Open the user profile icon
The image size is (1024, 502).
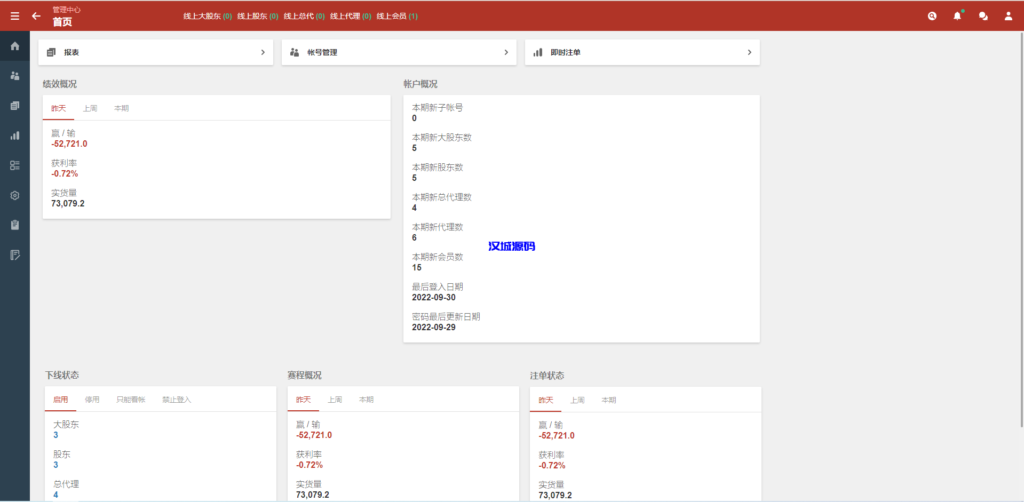coord(1008,16)
